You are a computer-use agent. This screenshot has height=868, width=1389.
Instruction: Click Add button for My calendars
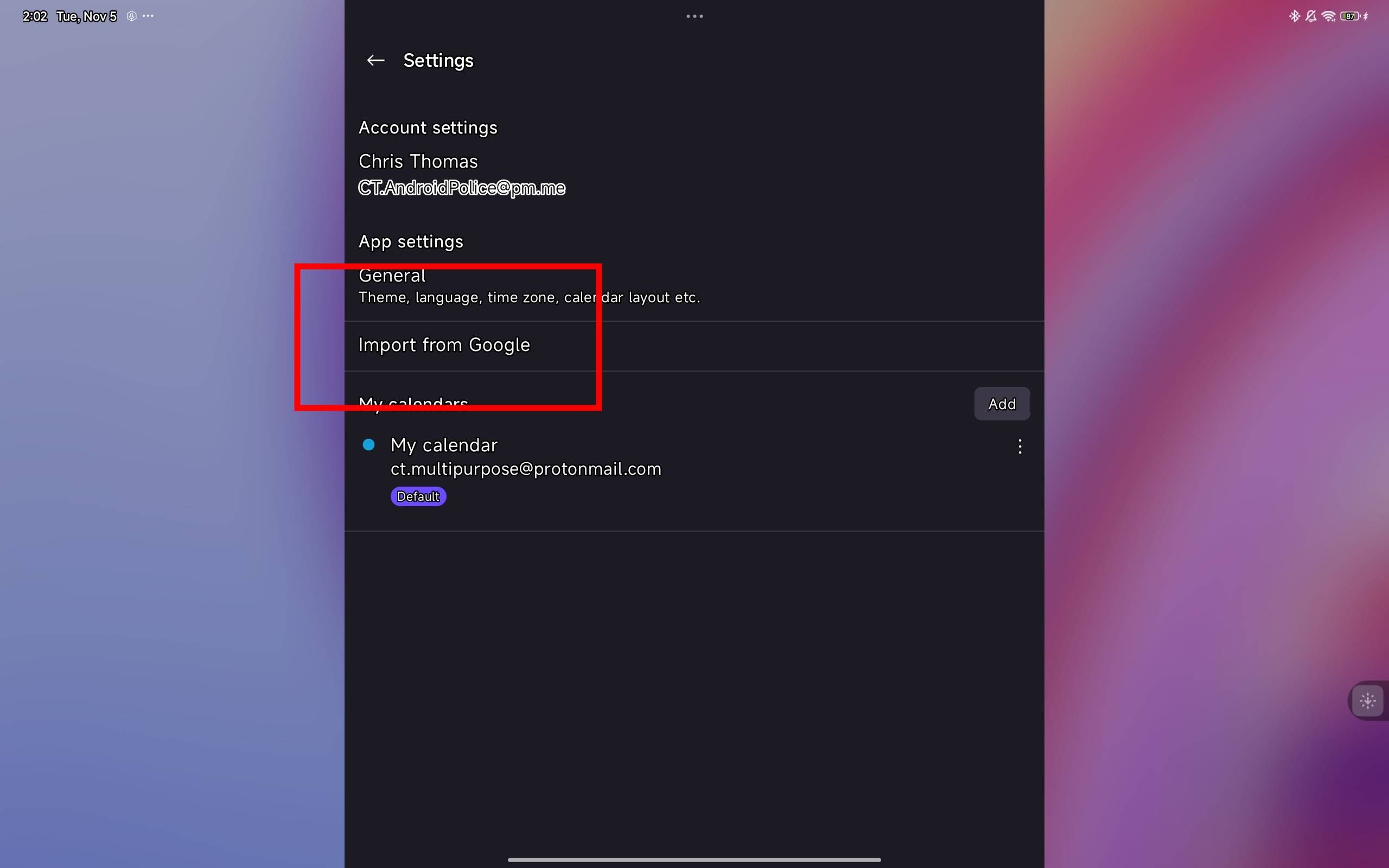(1002, 403)
